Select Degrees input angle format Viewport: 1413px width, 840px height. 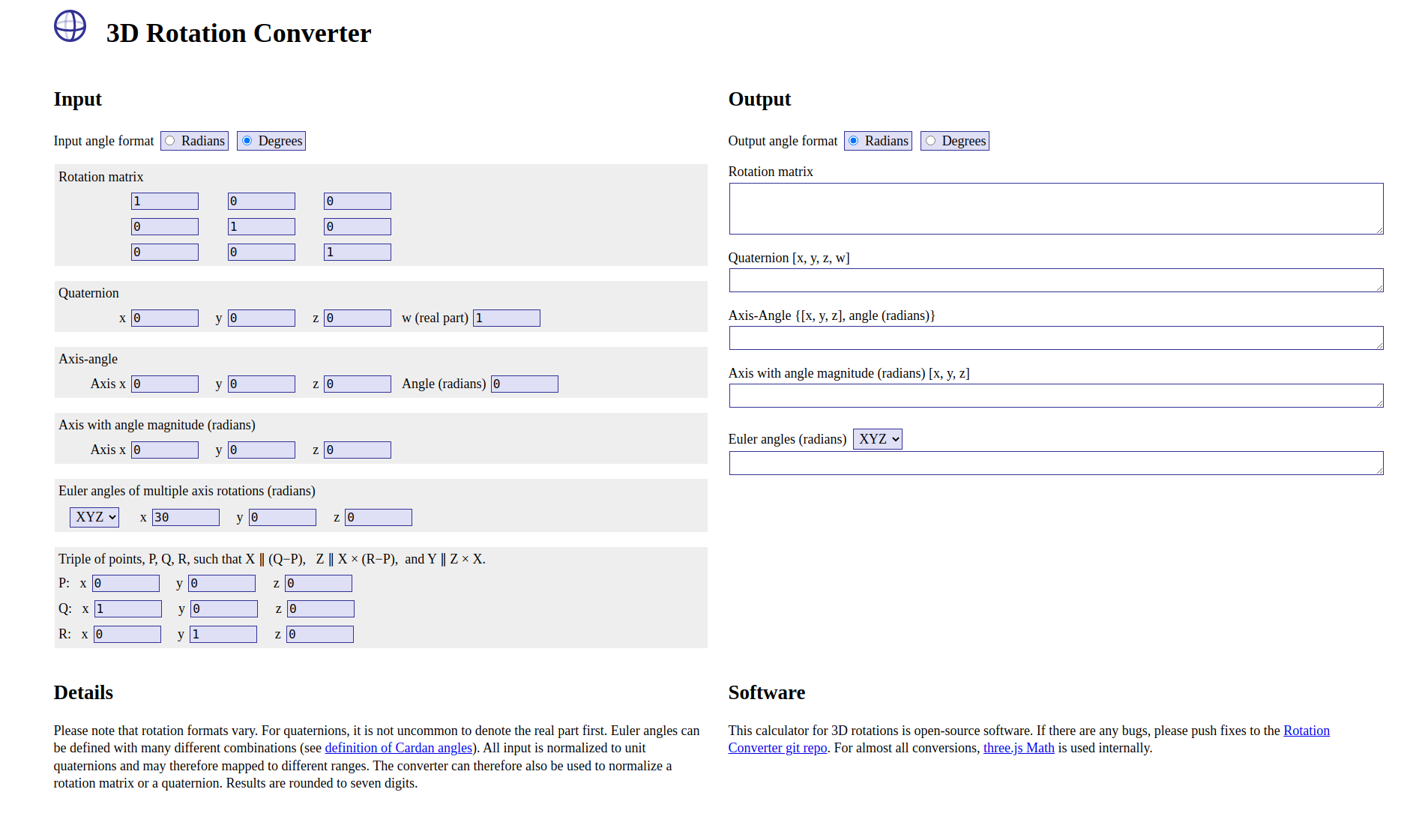pos(247,141)
